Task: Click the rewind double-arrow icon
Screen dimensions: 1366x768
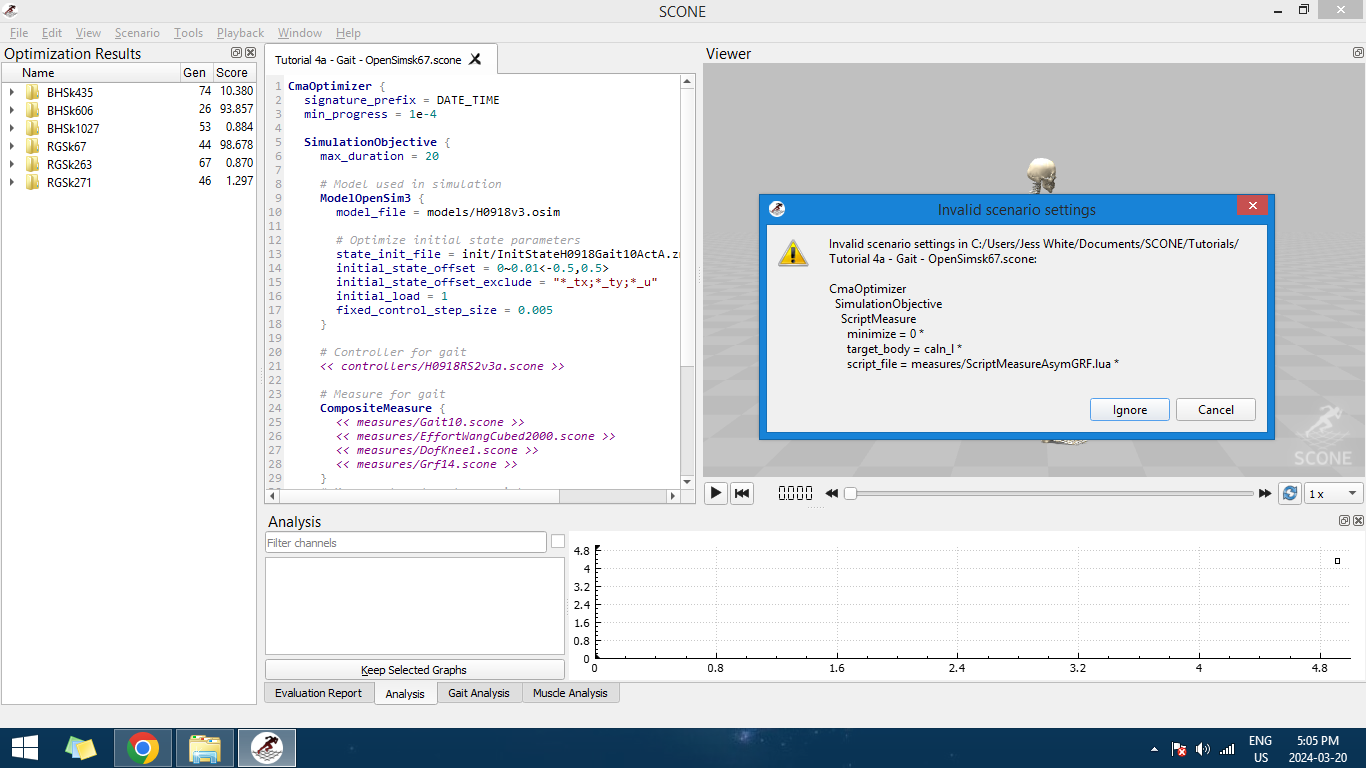Action: click(831, 493)
